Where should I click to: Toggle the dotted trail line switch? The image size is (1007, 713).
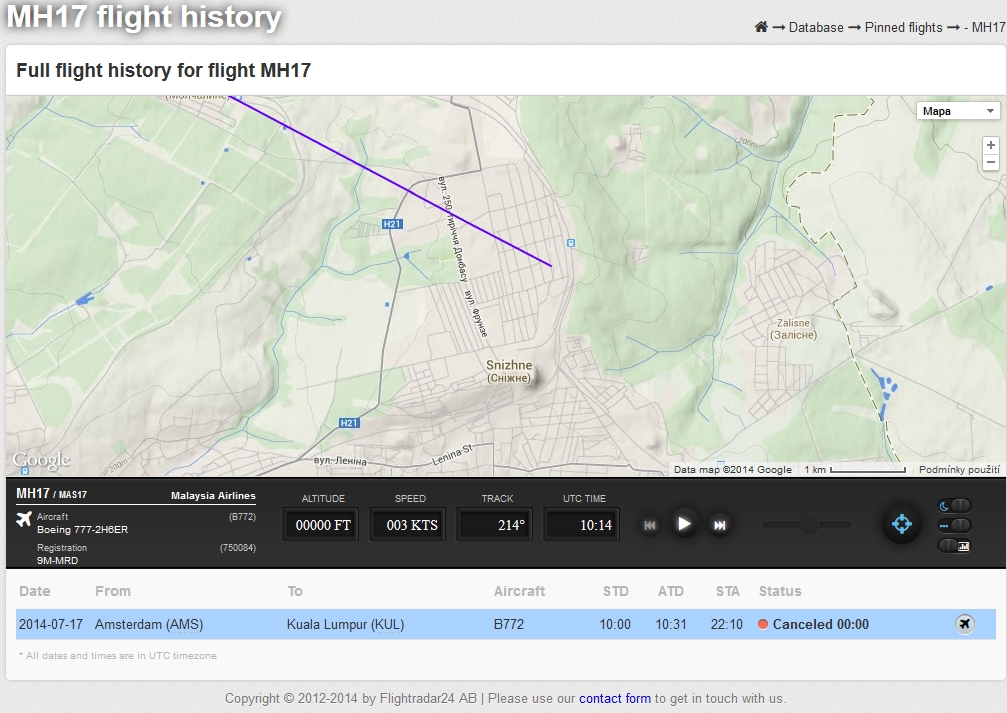[954, 525]
